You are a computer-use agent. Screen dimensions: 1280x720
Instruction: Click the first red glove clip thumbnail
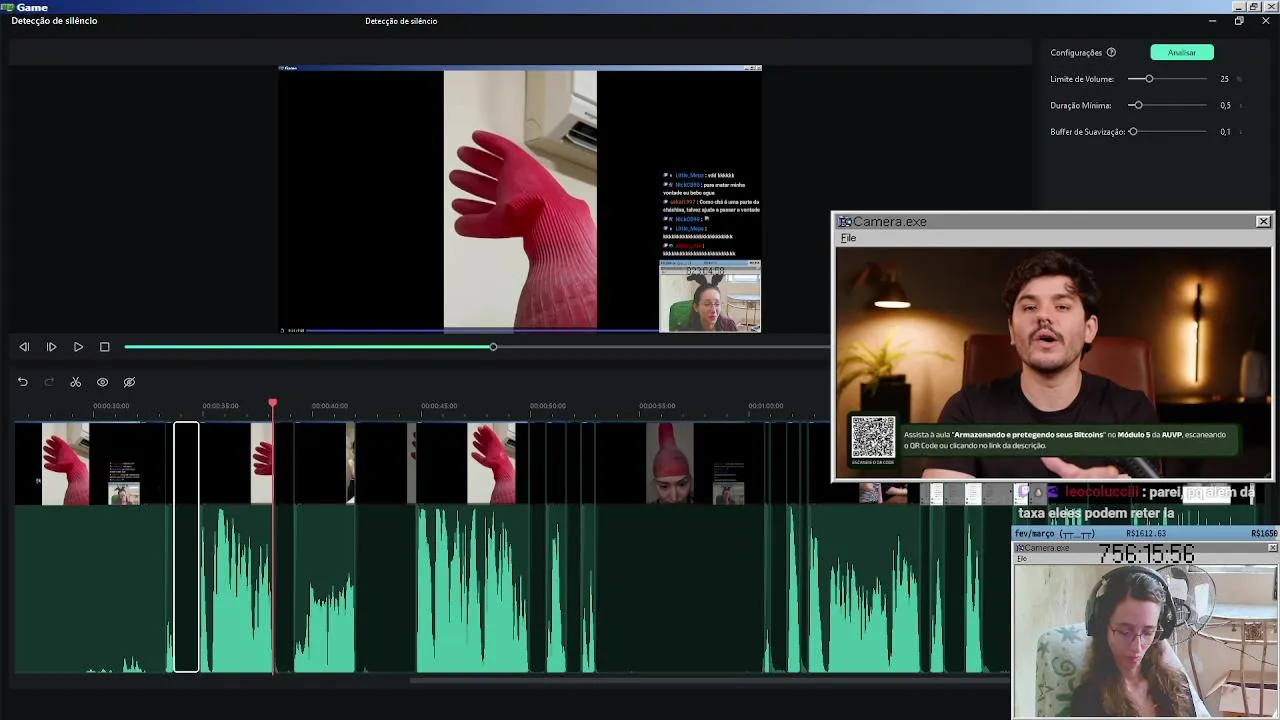(66, 463)
